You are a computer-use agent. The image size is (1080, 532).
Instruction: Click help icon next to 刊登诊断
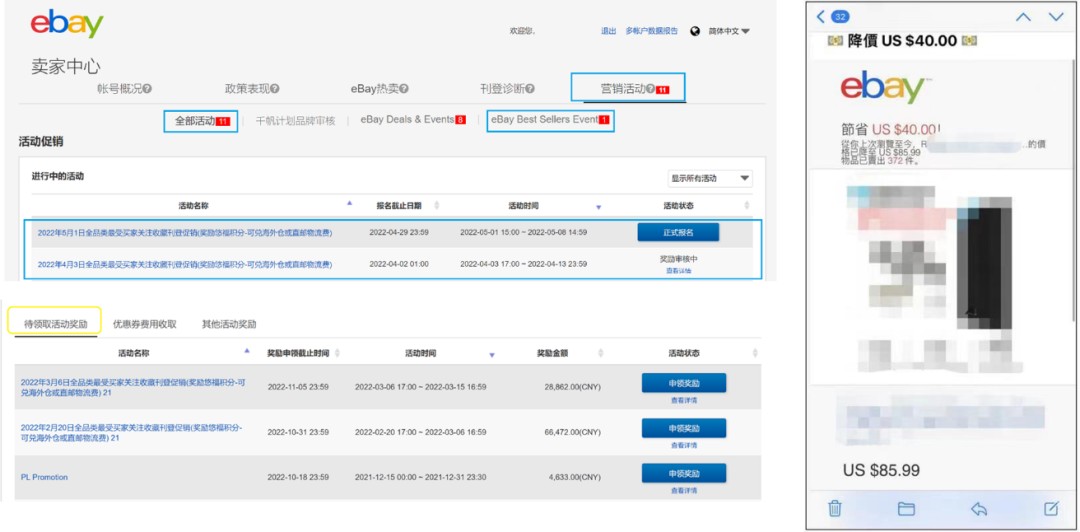pyautogui.click(x=530, y=89)
